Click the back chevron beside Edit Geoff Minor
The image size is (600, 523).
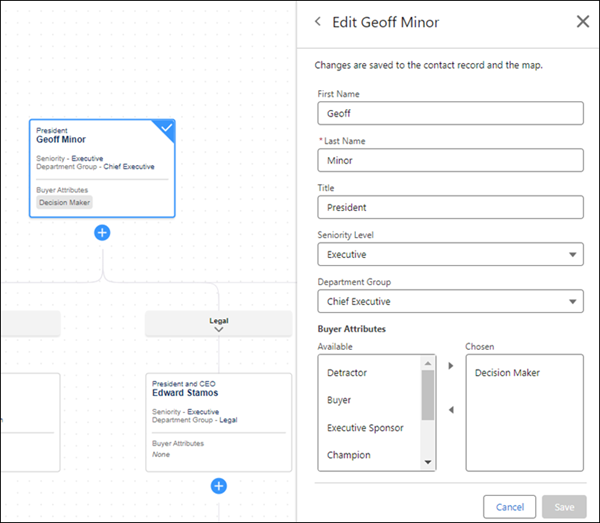click(318, 22)
